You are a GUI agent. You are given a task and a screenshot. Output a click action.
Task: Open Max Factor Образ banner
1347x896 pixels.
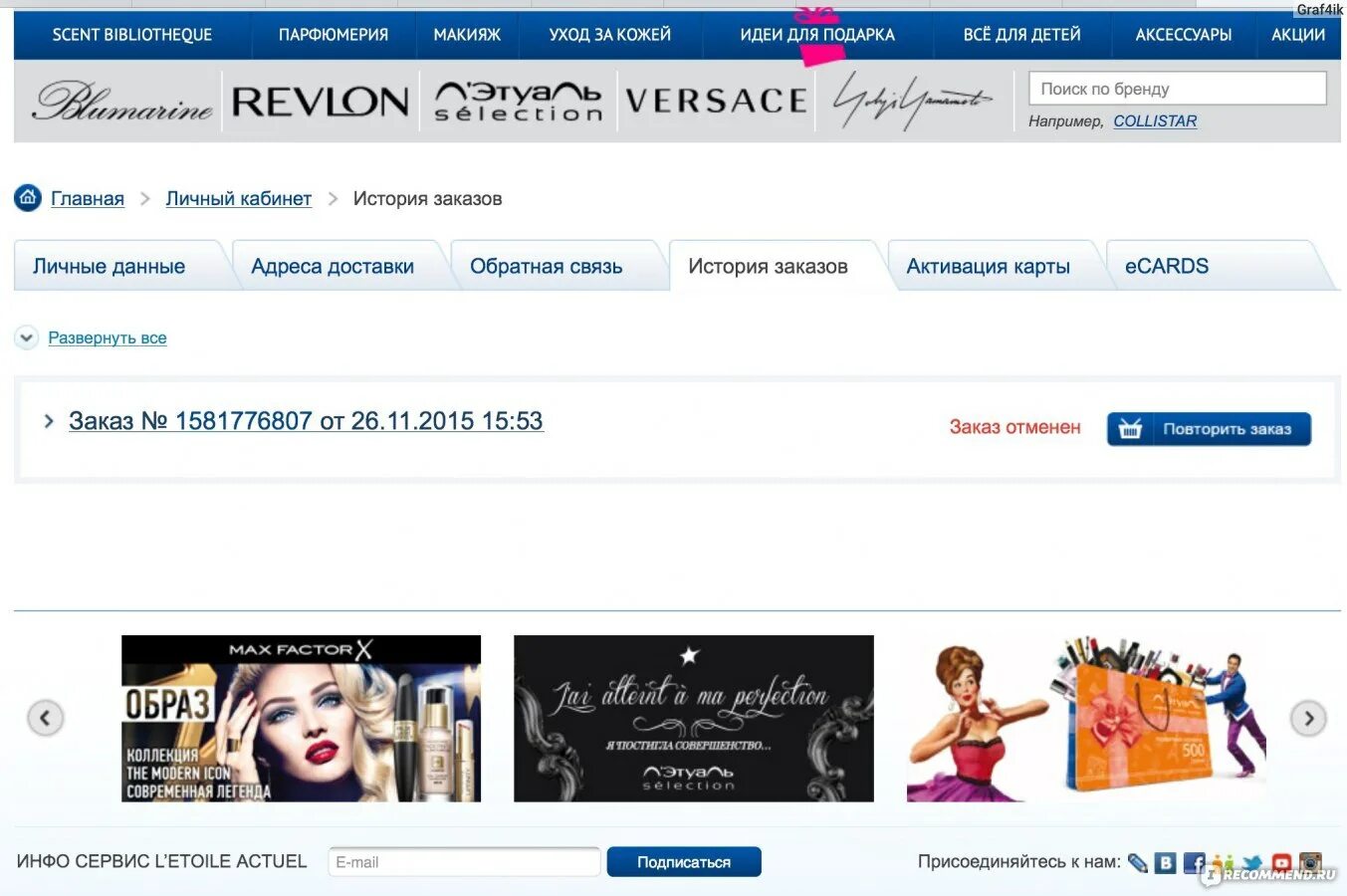tap(301, 719)
